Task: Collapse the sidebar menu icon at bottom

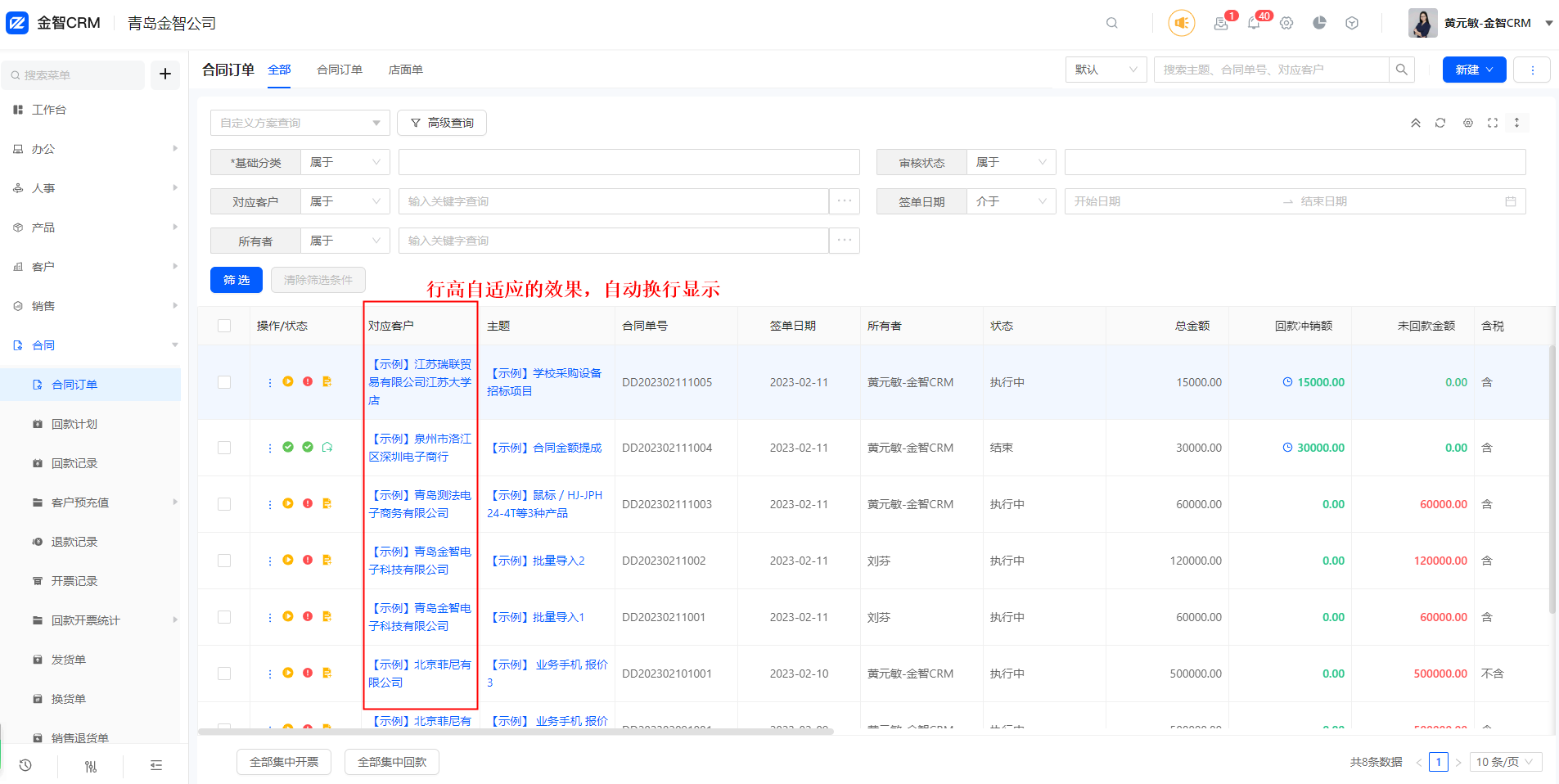Action: [156, 765]
